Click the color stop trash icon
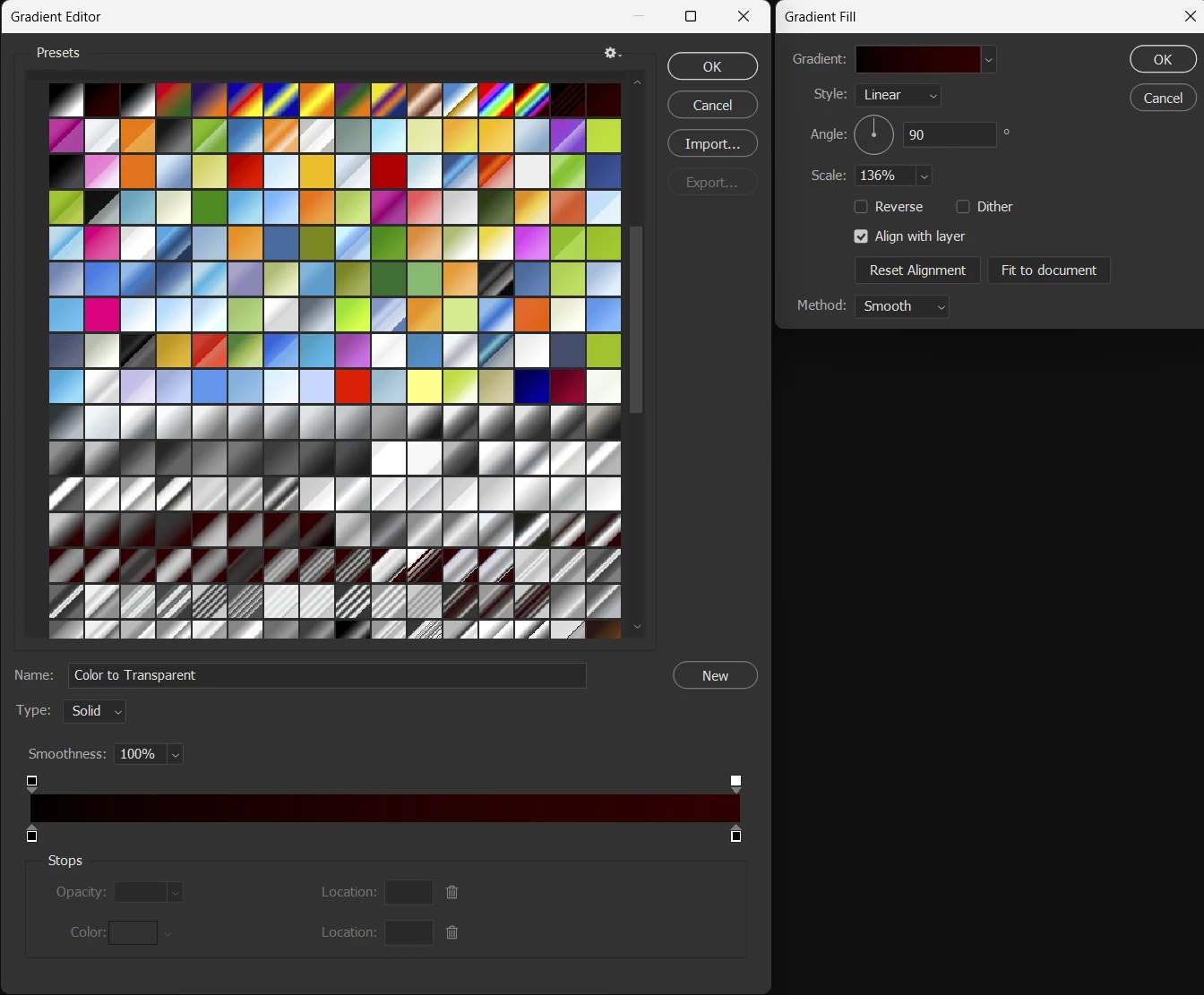 click(452, 932)
